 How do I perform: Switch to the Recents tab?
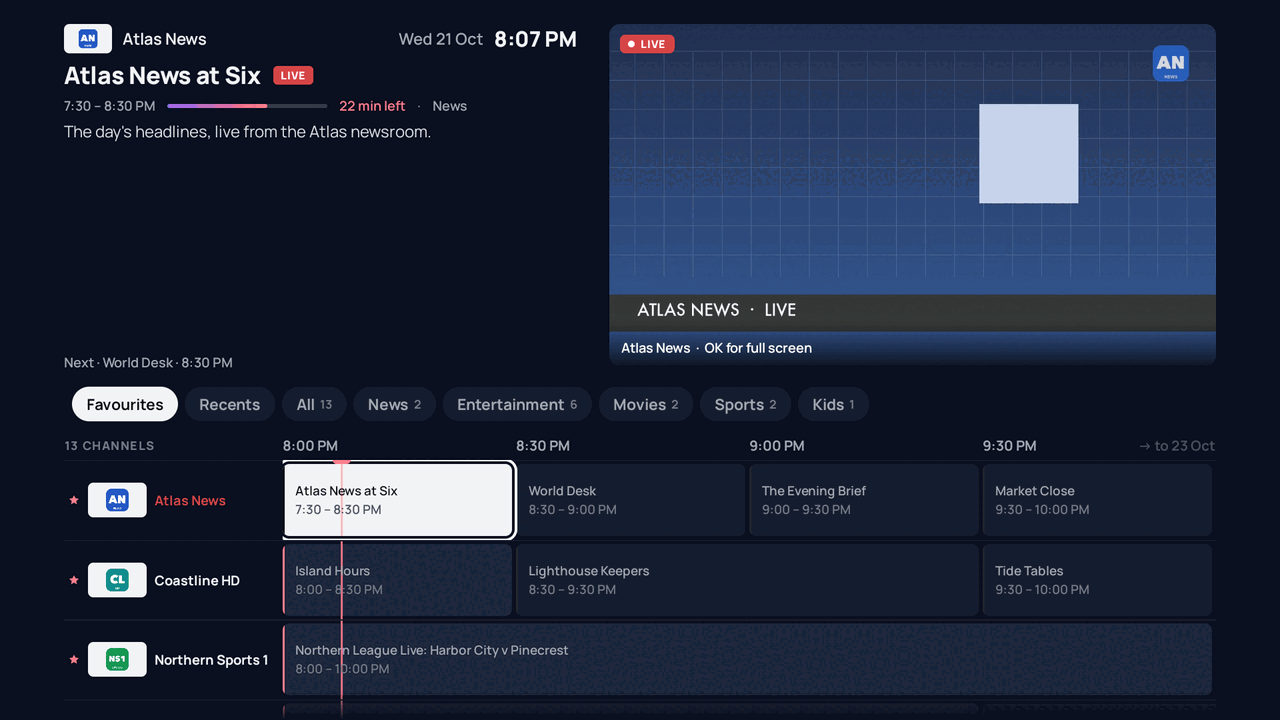pos(230,404)
